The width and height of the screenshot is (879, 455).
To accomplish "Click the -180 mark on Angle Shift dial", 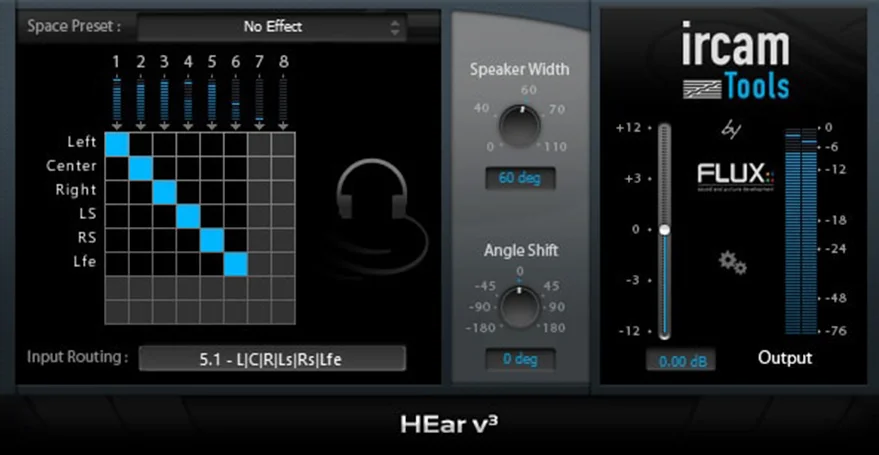I will click(480, 328).
